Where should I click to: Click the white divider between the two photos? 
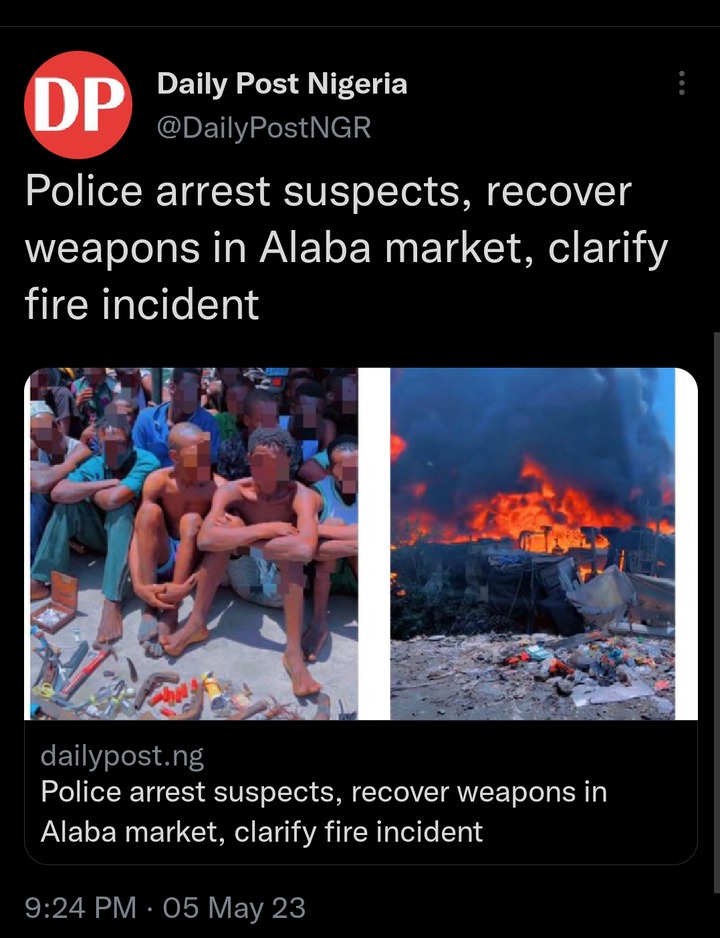[374, 543]
